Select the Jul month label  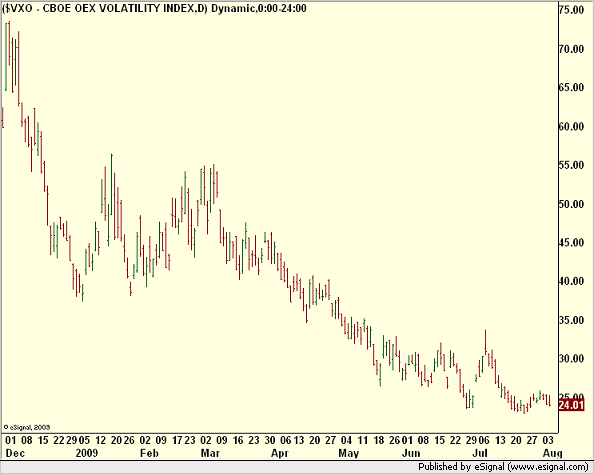(480, 453)
